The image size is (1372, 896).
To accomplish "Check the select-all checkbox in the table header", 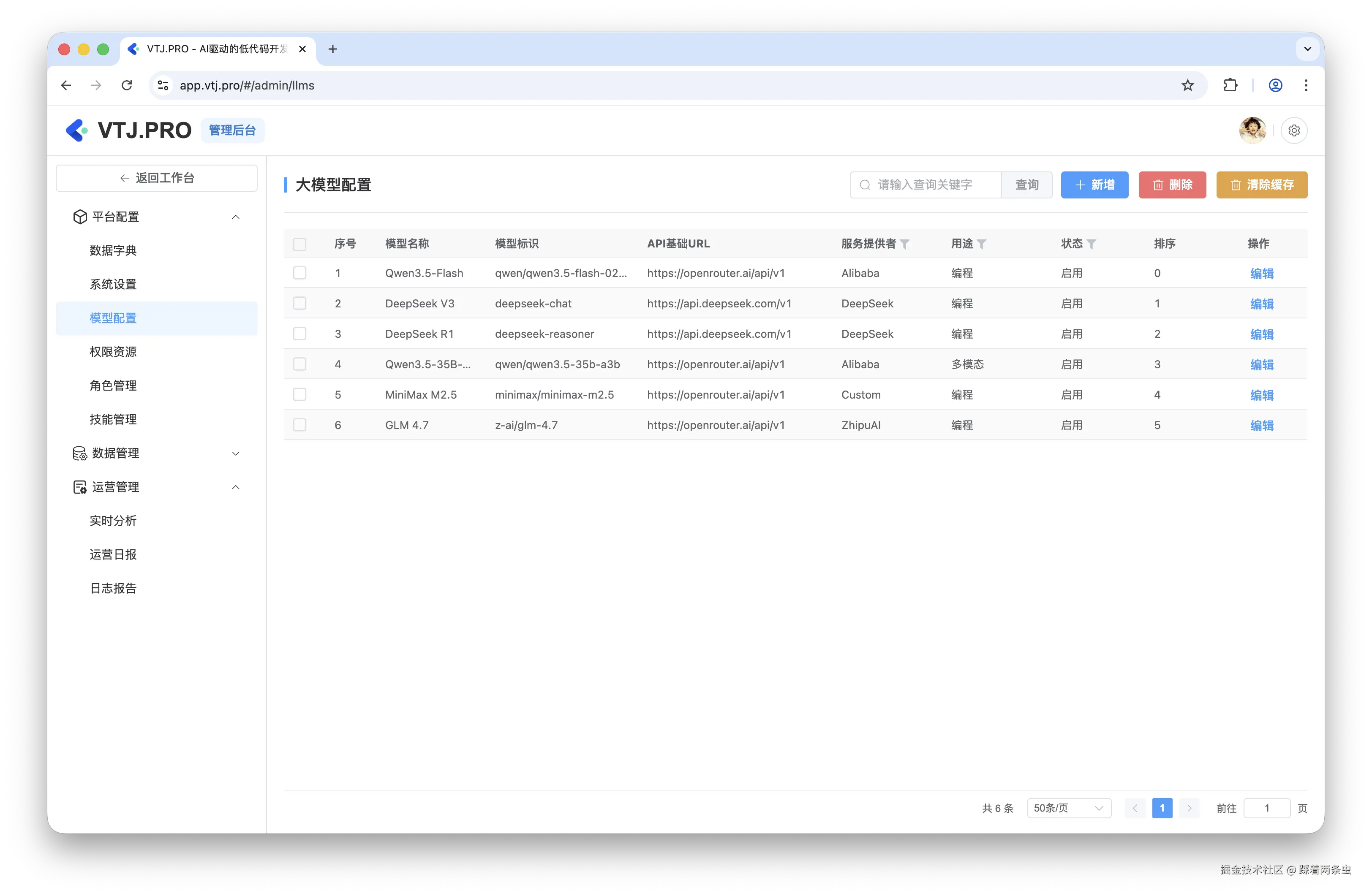I will [x=300, y=244].
